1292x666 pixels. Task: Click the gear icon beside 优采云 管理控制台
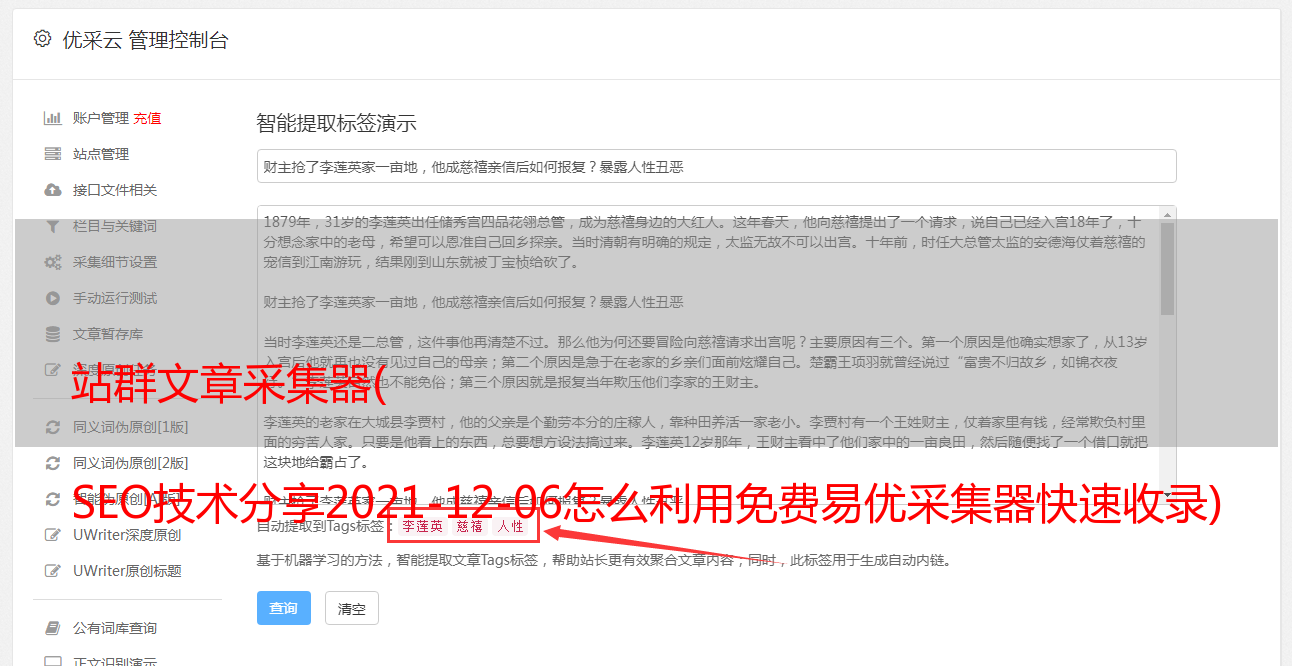point(42,39)
